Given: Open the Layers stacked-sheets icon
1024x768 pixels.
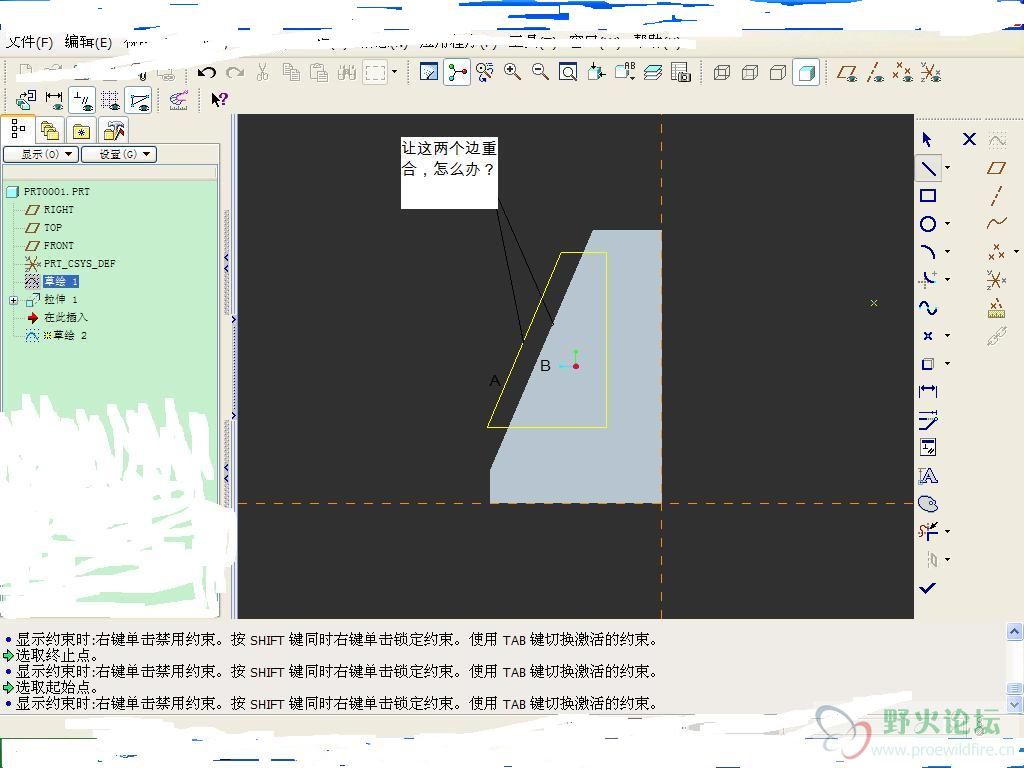Looking at the screenshot, I should (652, 72).
